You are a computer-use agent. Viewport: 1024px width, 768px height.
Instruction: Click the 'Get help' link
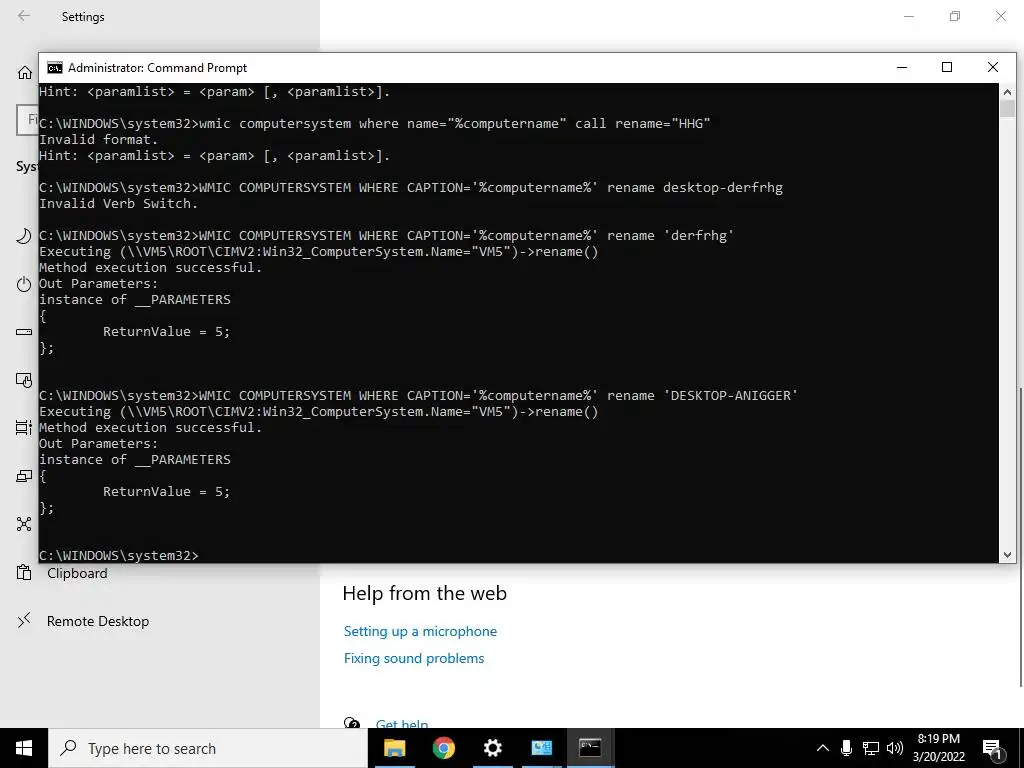402,724
